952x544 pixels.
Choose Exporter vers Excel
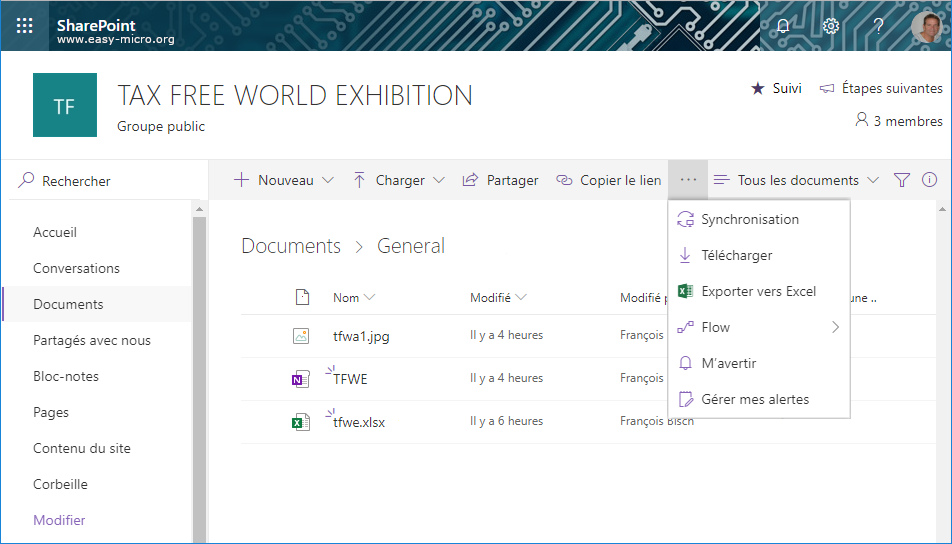[x=759, y=291]
